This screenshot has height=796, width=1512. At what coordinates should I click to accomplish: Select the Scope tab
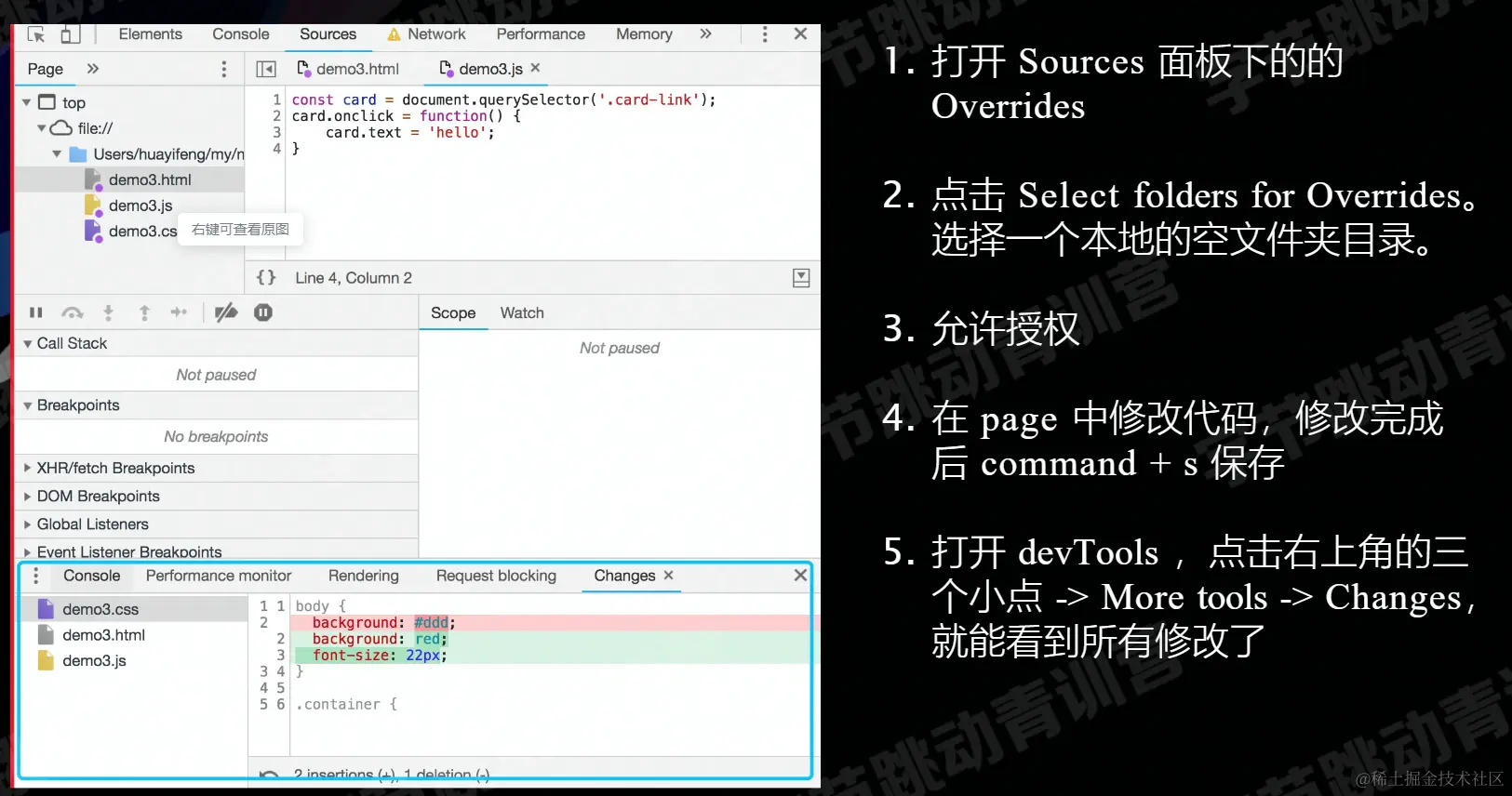[x=453, y=313]
